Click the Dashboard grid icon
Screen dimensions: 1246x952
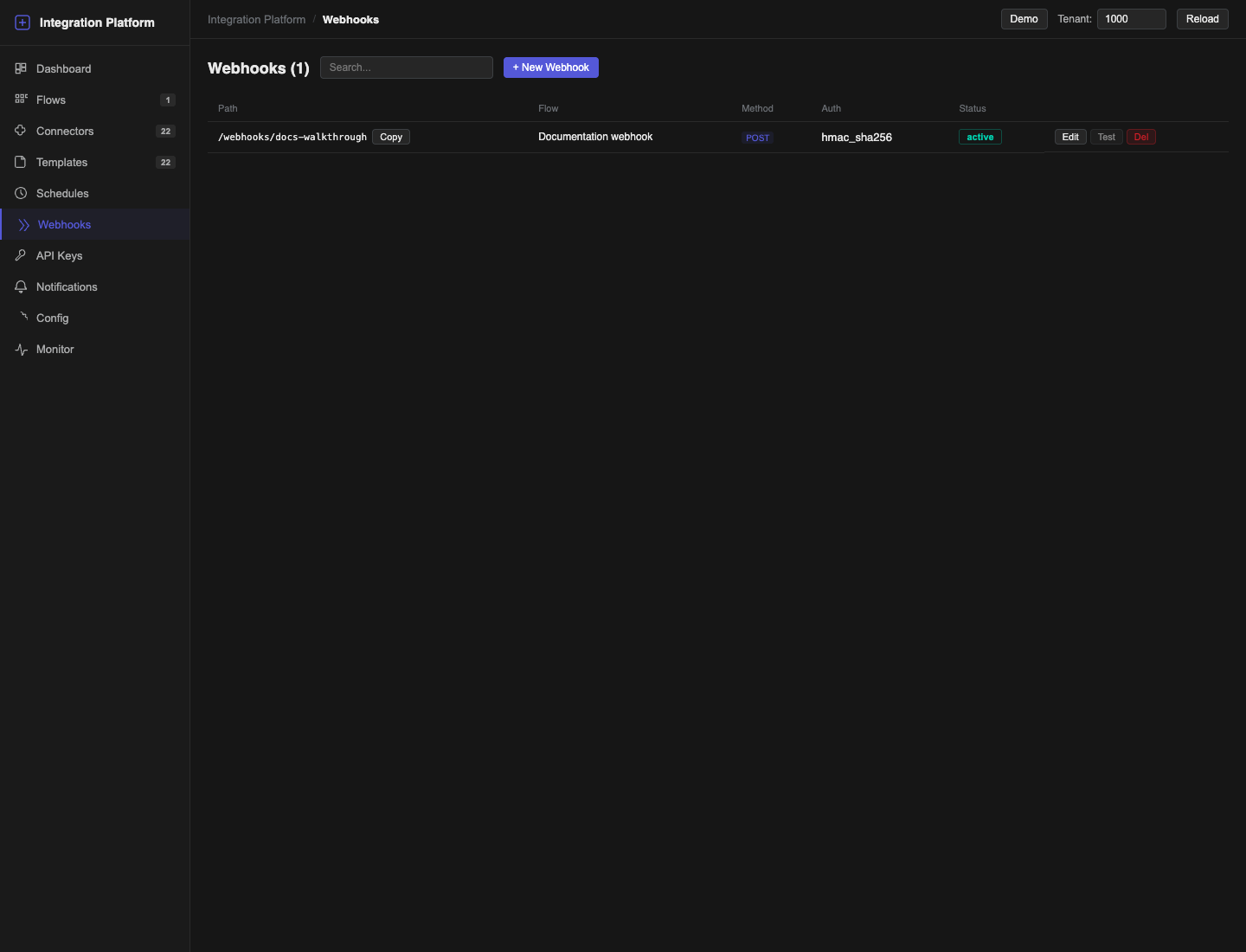[x=21, y=68]
